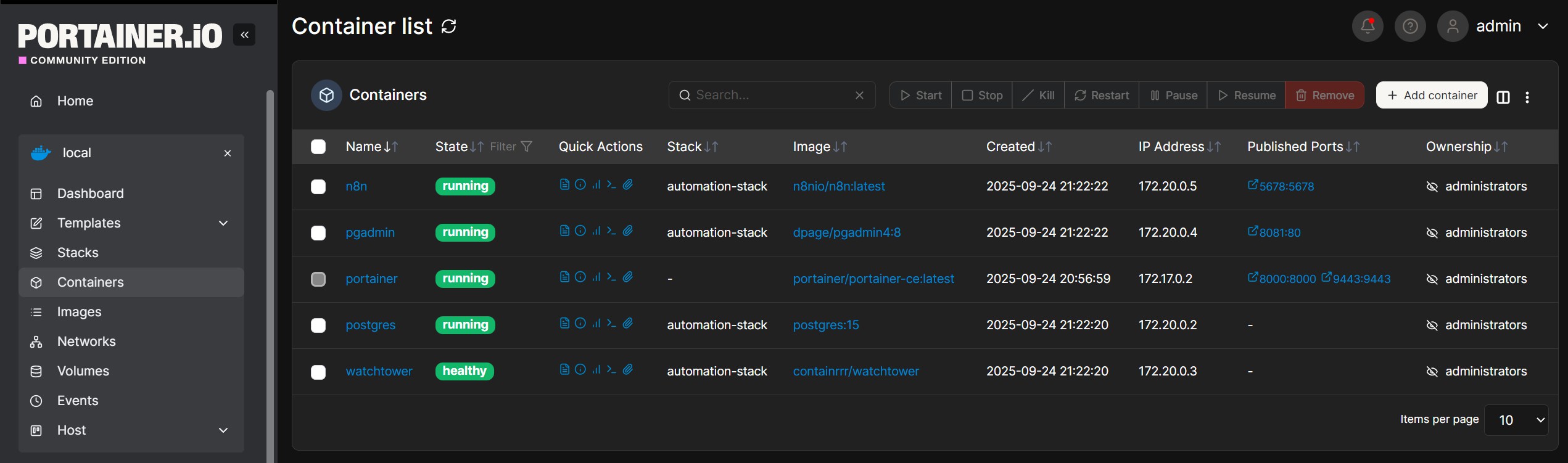Open the State column filter

pos(511,147)
